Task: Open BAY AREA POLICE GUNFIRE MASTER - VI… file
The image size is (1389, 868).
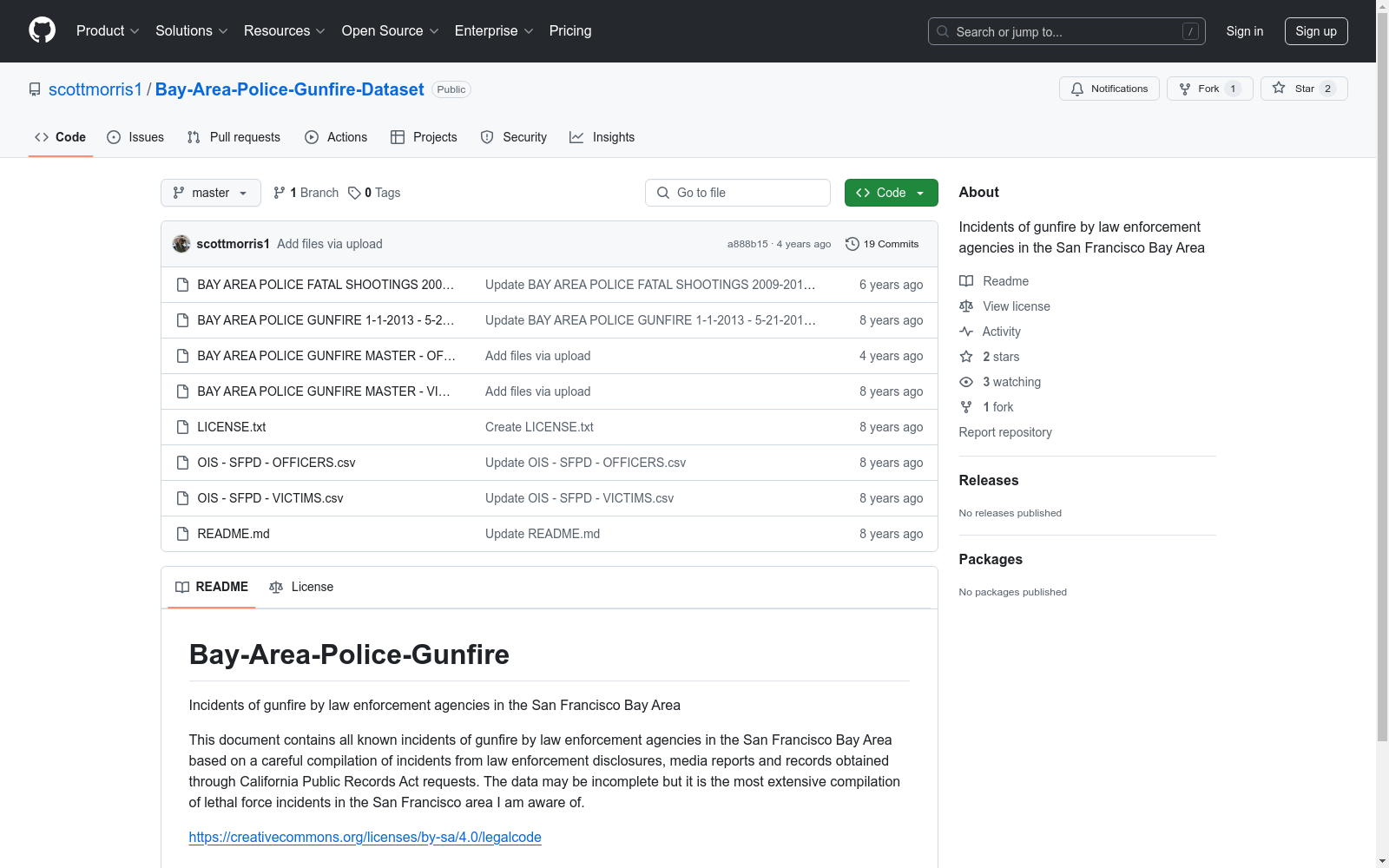Action: click(x=324, y=391)
